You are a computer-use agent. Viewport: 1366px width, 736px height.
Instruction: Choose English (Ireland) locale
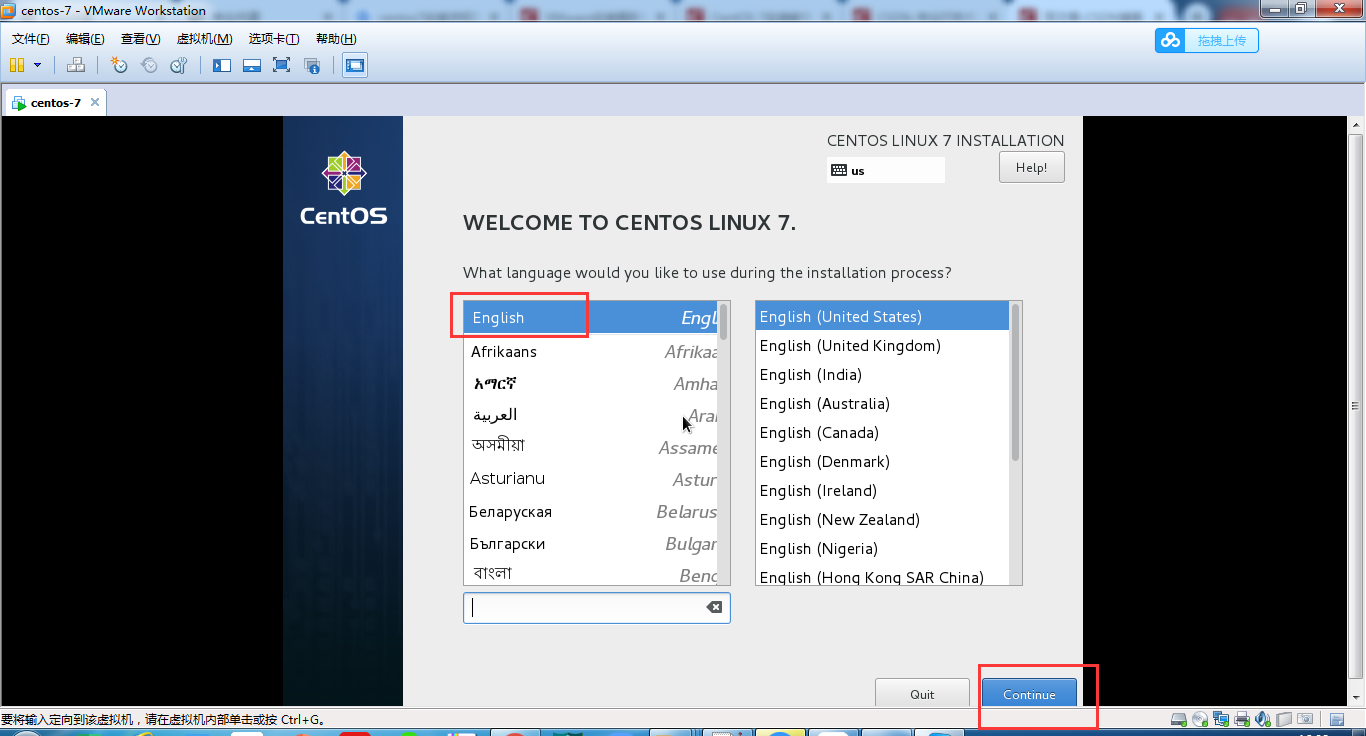click(882, 490)
